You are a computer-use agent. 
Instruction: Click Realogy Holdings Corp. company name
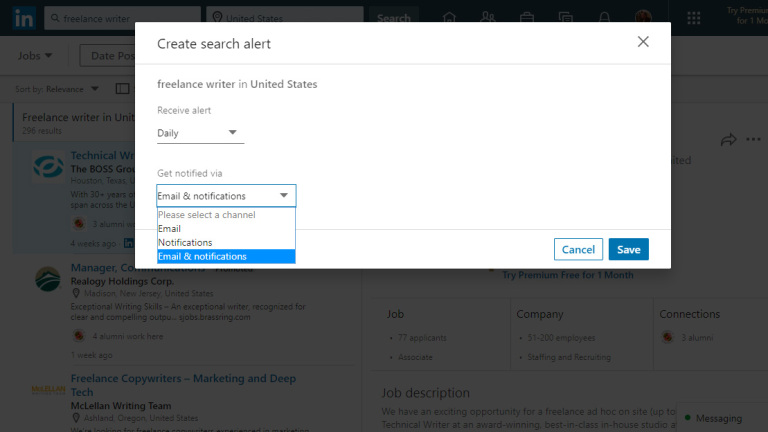tap(122, 281)
